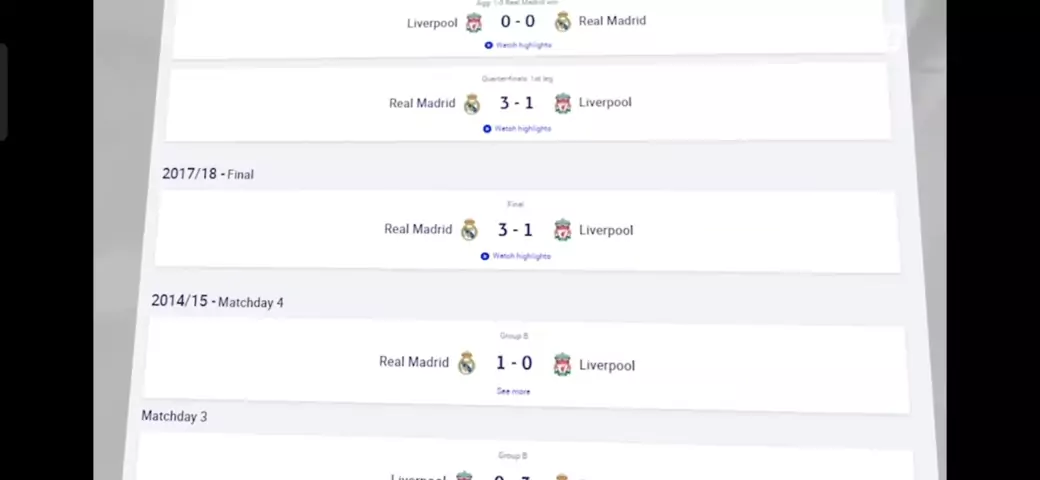Open Liverpool team name in the 1-0 match
The height and width of the screenshot is (480, 1040).
pos(606,365)
